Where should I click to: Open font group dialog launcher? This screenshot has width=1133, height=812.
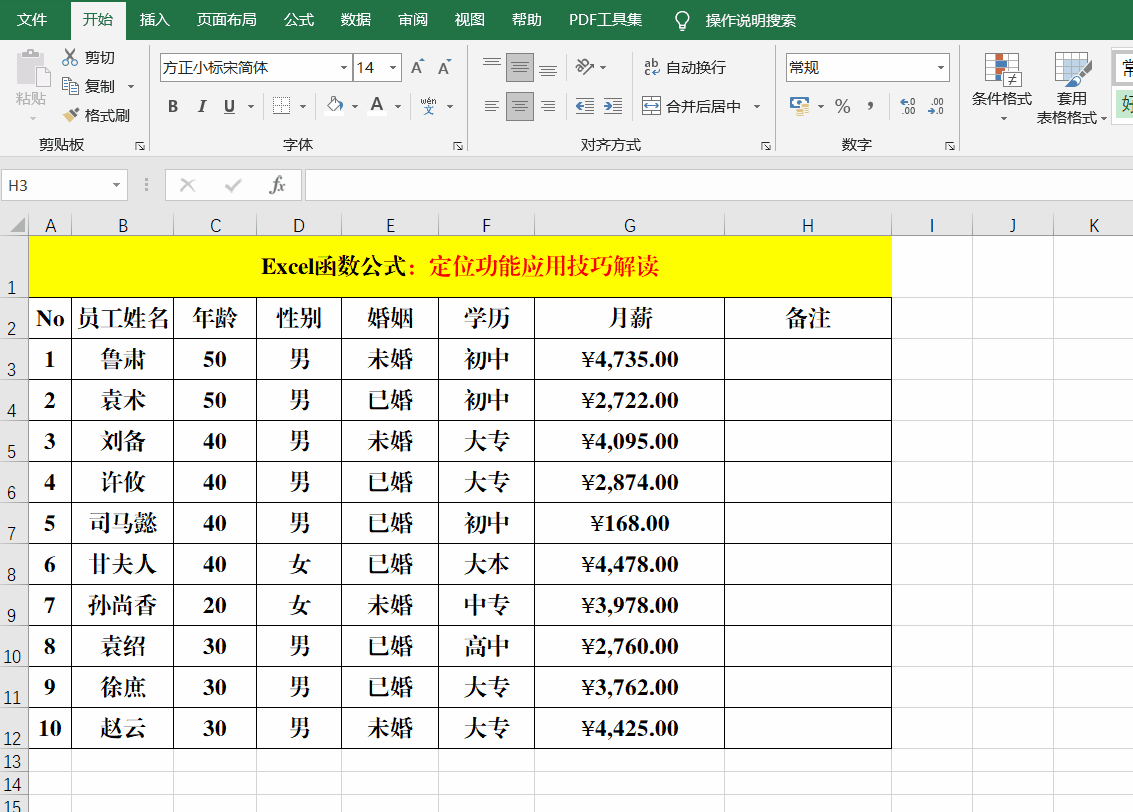pos(457,146)
